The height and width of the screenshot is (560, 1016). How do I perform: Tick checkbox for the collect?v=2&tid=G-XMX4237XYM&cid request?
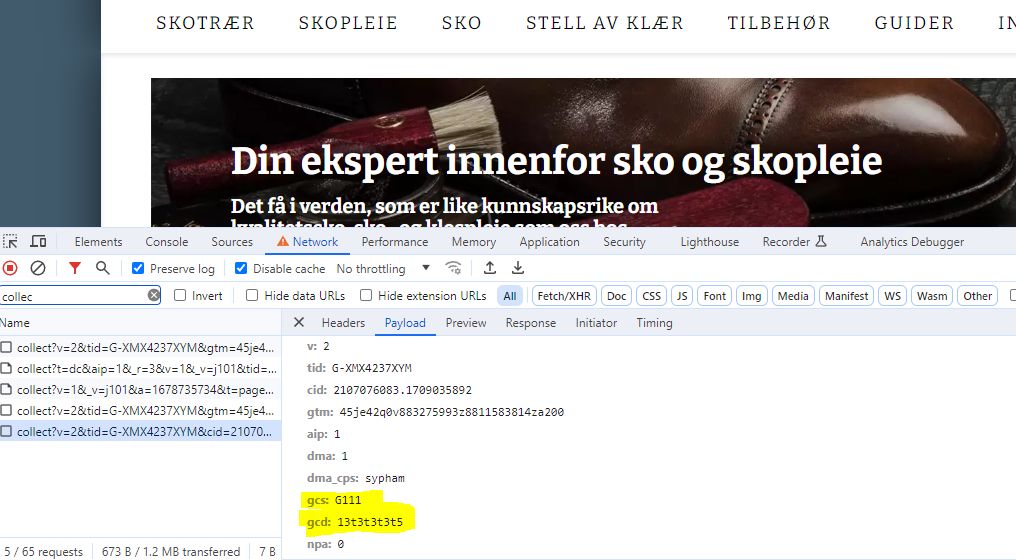pyautogui.click(x=6, y=431)
